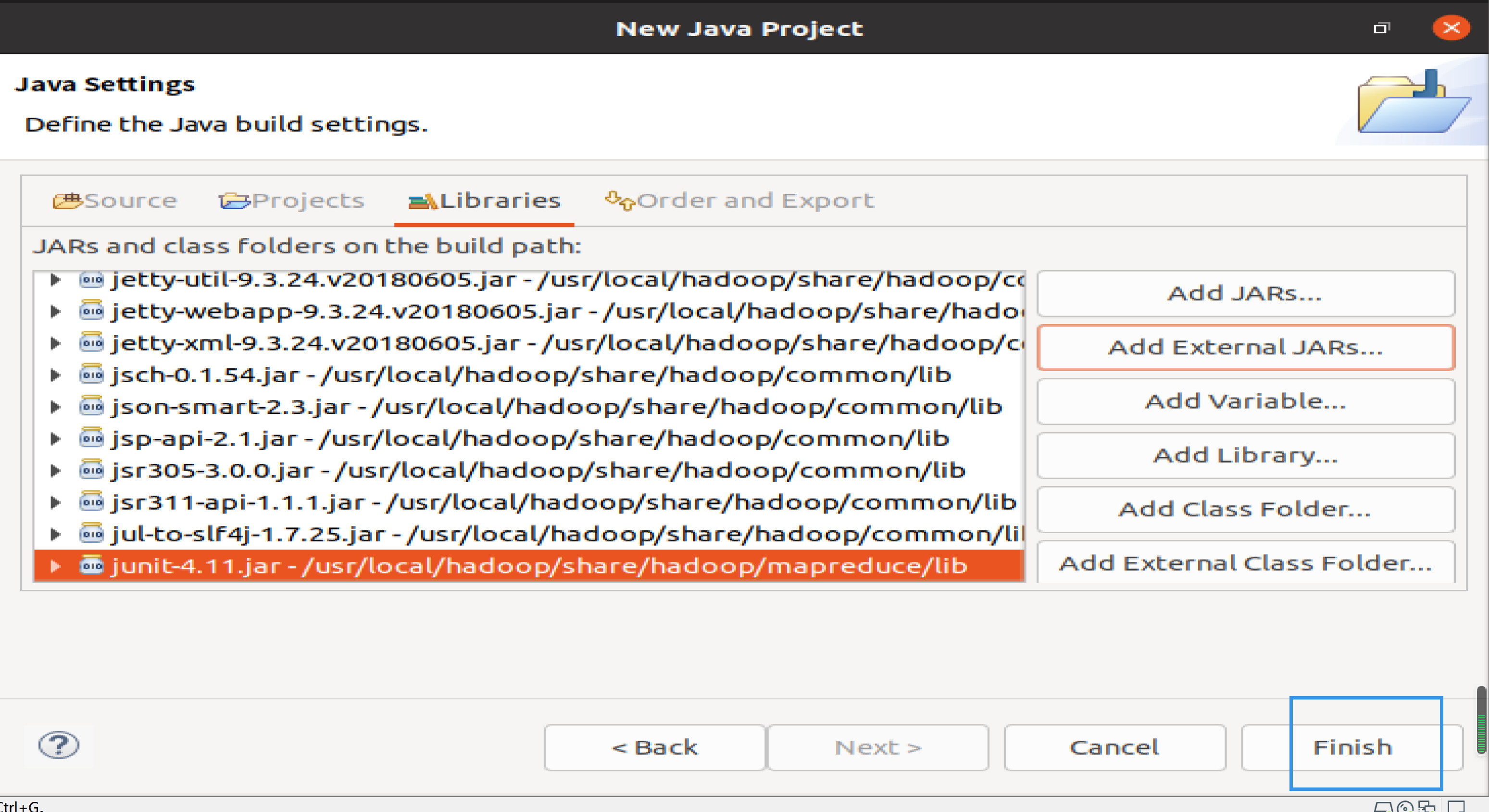
Task: Switch to the Projects tab
Action: 292,200
